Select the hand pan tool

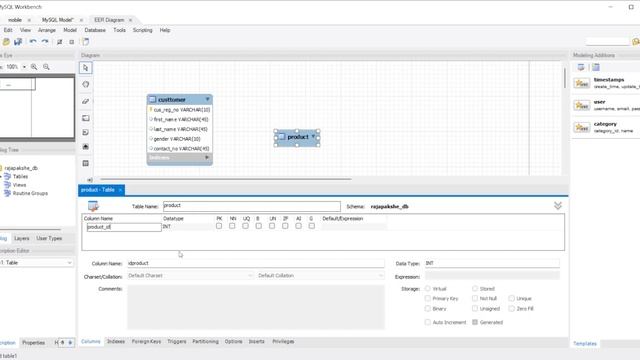pos(85,84)
